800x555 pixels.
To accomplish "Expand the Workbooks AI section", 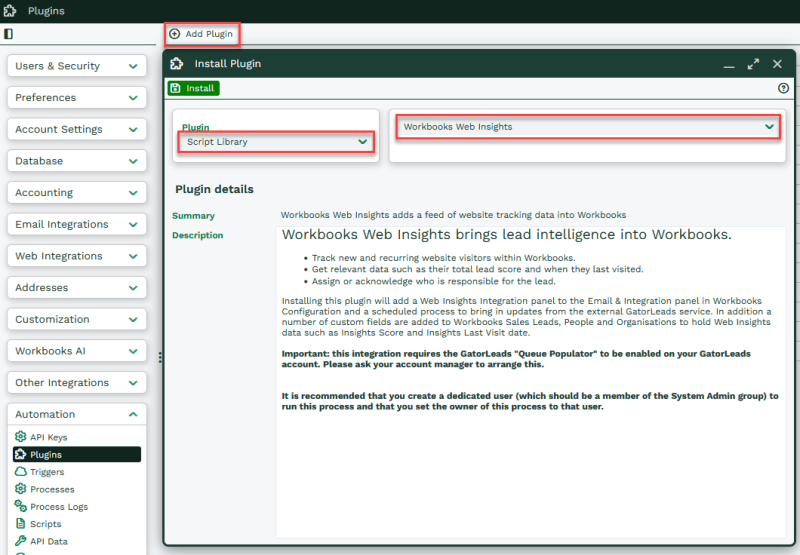I will [77, 350].
